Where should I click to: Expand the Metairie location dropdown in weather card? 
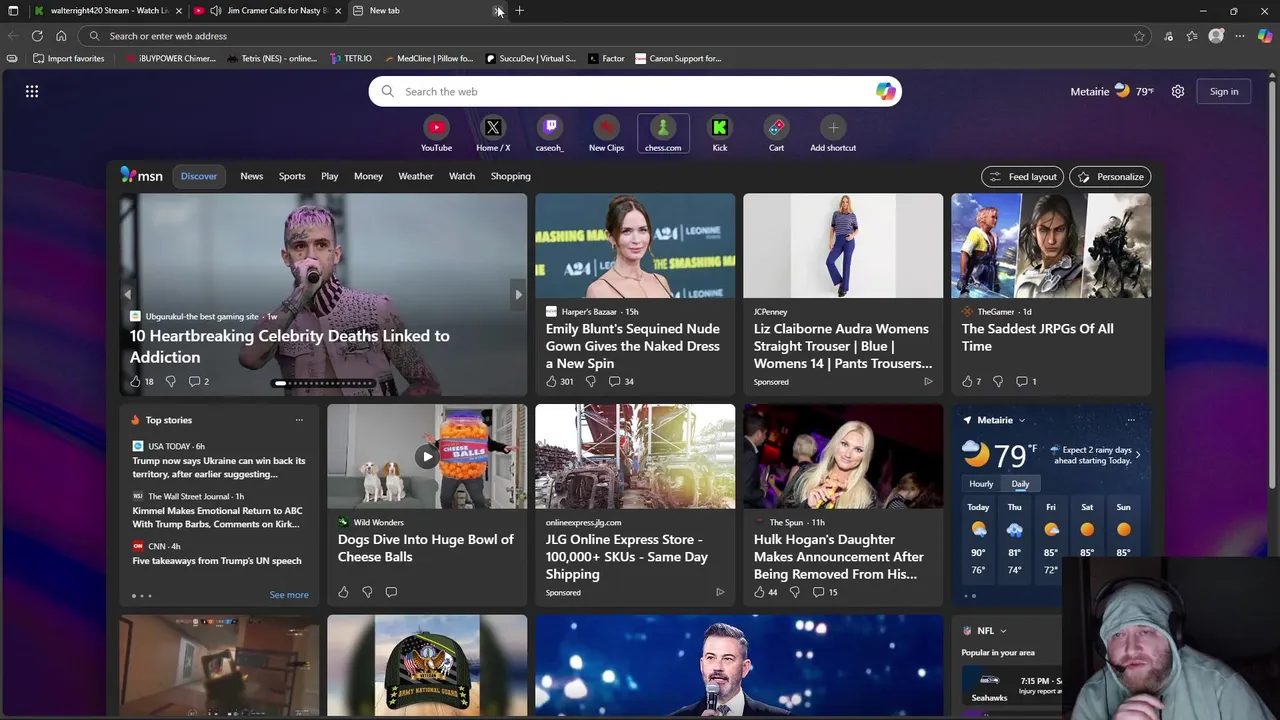(x=1021, y=420)
